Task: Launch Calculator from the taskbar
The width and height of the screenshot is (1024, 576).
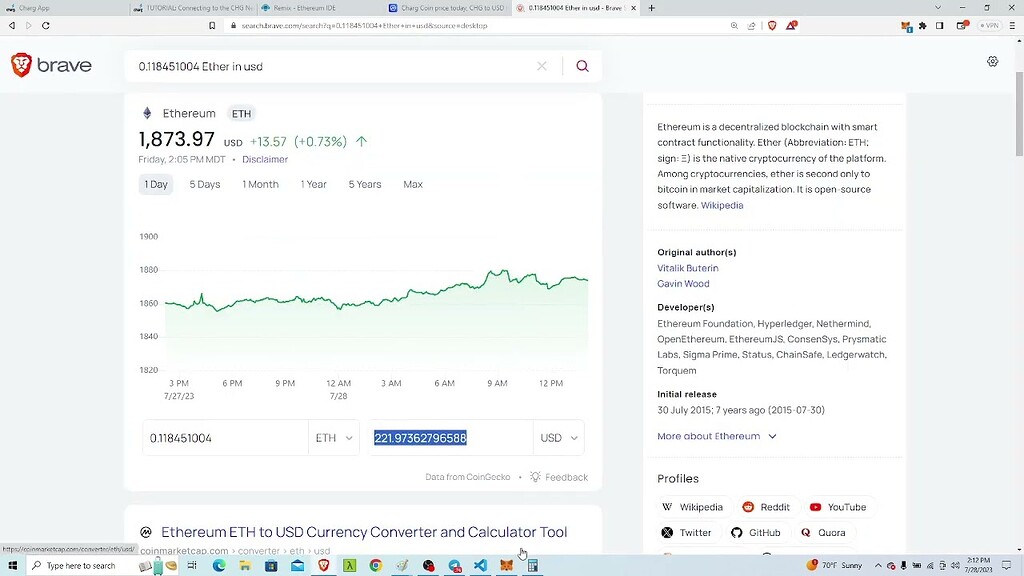Action: coord(533,566)
